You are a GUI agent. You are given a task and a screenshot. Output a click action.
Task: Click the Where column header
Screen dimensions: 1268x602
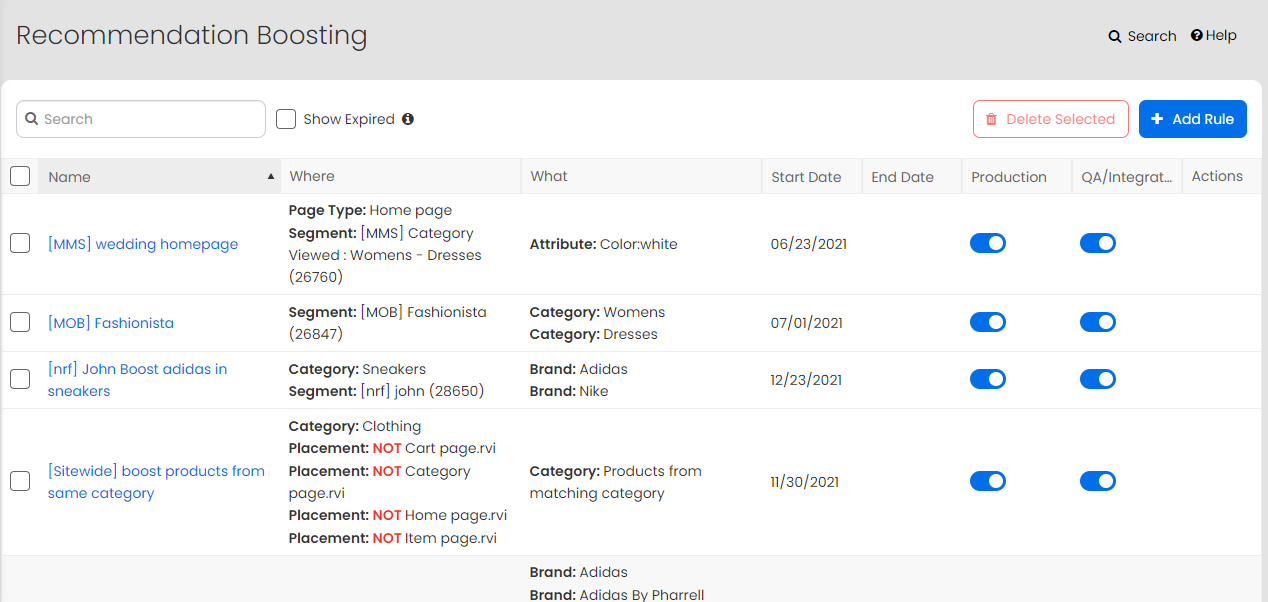click(x=401, y=176)
